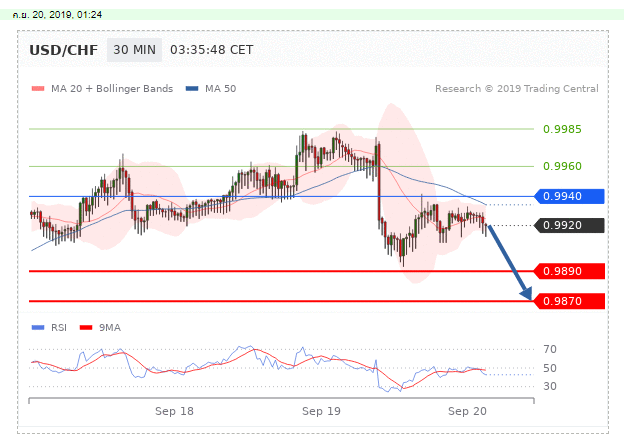Click the 0.9985 resistance level label

562,129
